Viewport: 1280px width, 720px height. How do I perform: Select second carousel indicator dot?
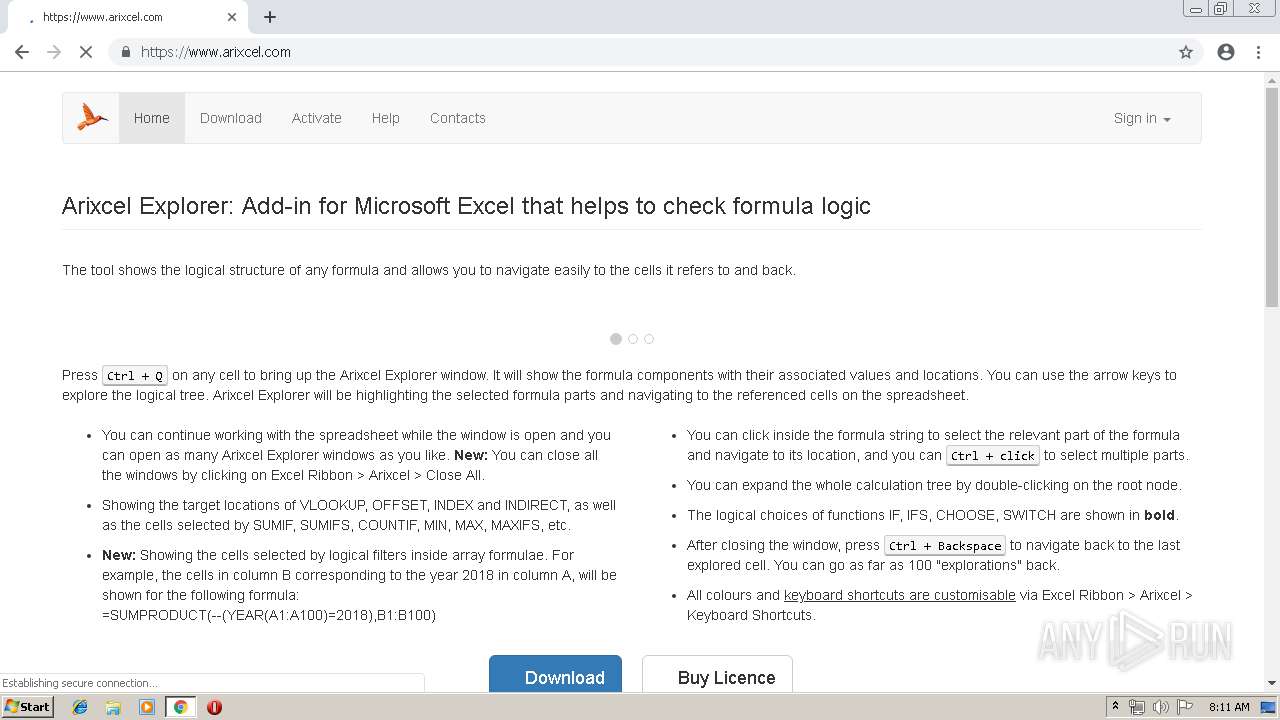click(x=633, y=339)
